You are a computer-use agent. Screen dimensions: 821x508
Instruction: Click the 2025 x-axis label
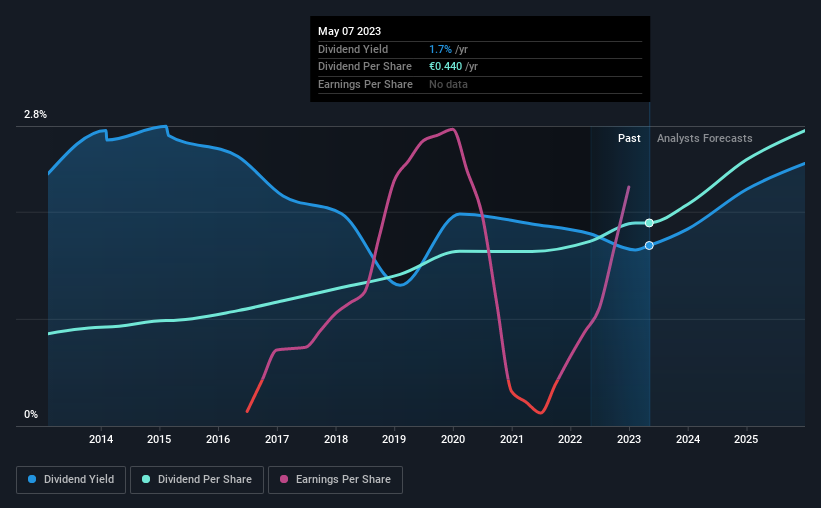[x=746, y=439]
